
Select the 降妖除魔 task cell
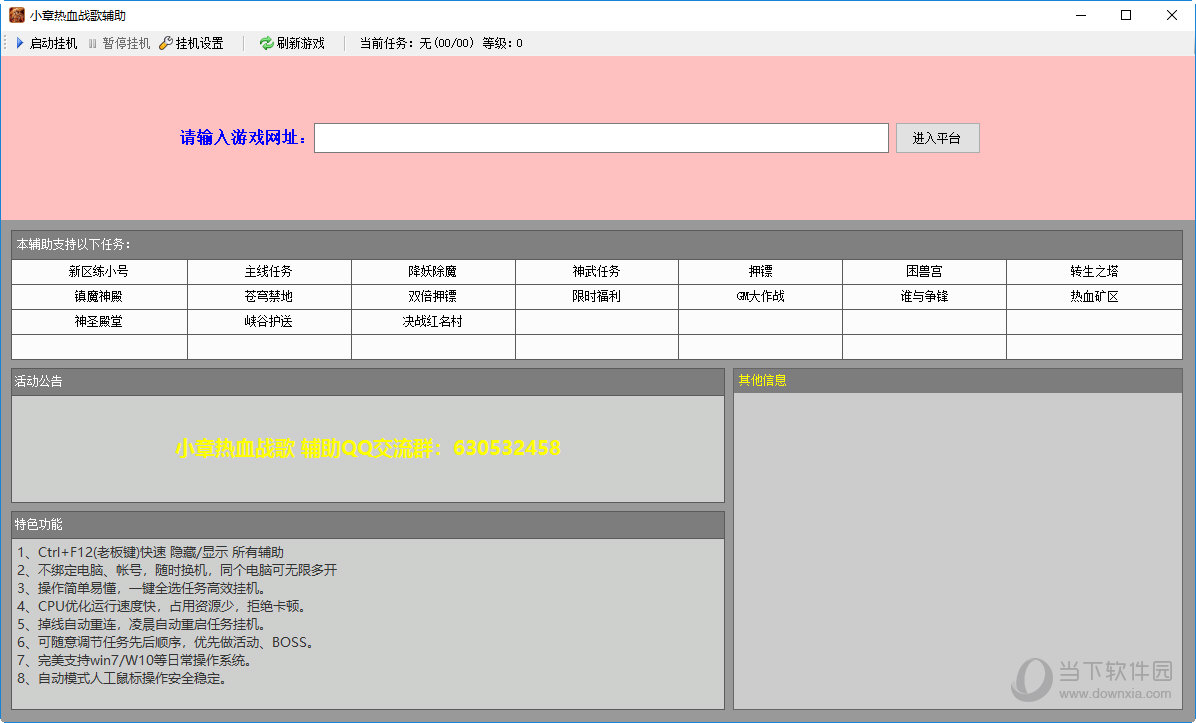[433, 272]
